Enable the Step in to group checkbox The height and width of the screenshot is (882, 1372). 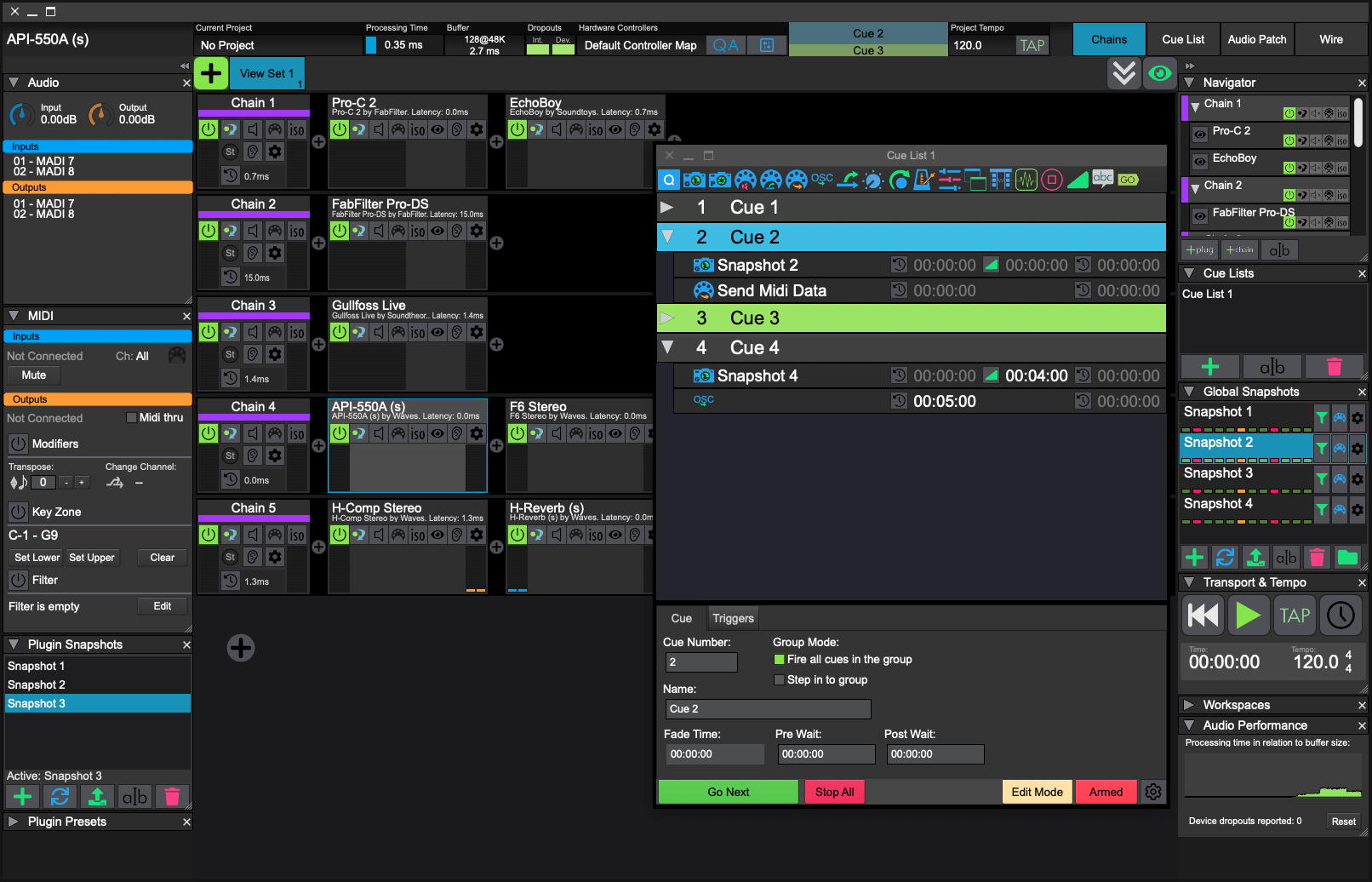pyautogui.click(x=779, y=679)
